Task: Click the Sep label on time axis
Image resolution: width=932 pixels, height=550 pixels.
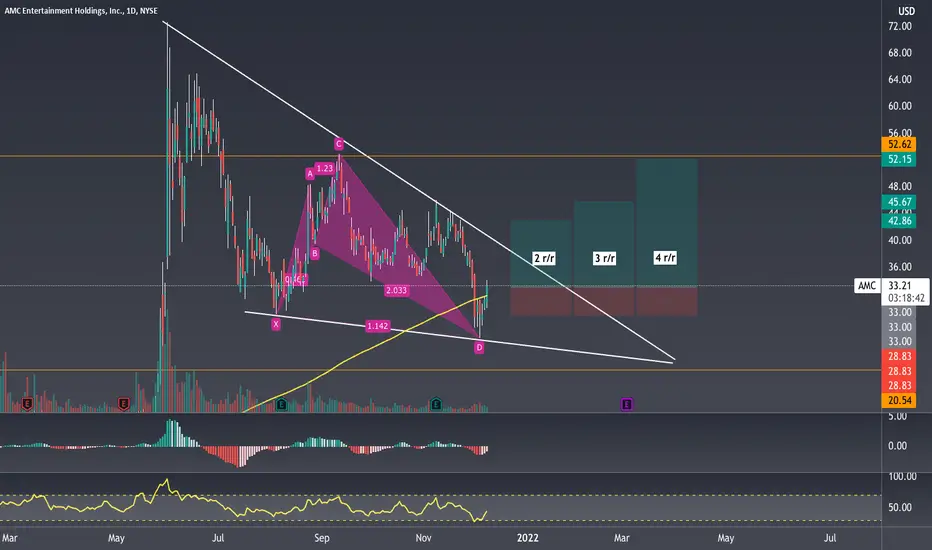Action: tap(322, 538)
